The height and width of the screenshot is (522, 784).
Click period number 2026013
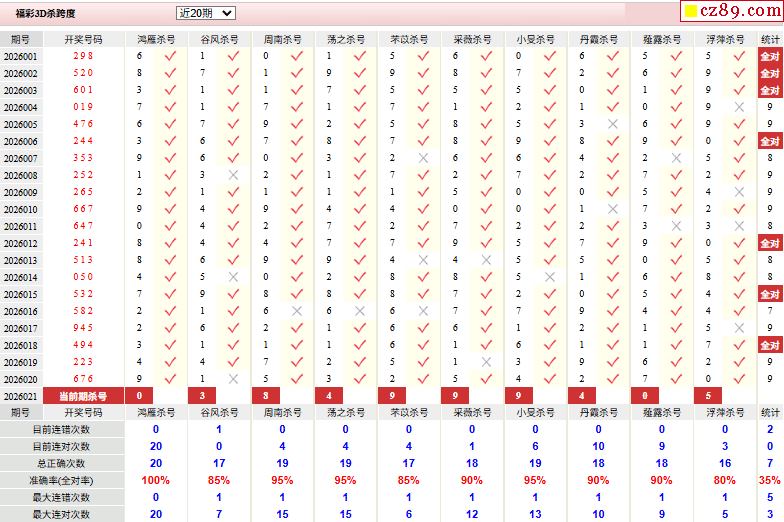(x=20, y=260)
